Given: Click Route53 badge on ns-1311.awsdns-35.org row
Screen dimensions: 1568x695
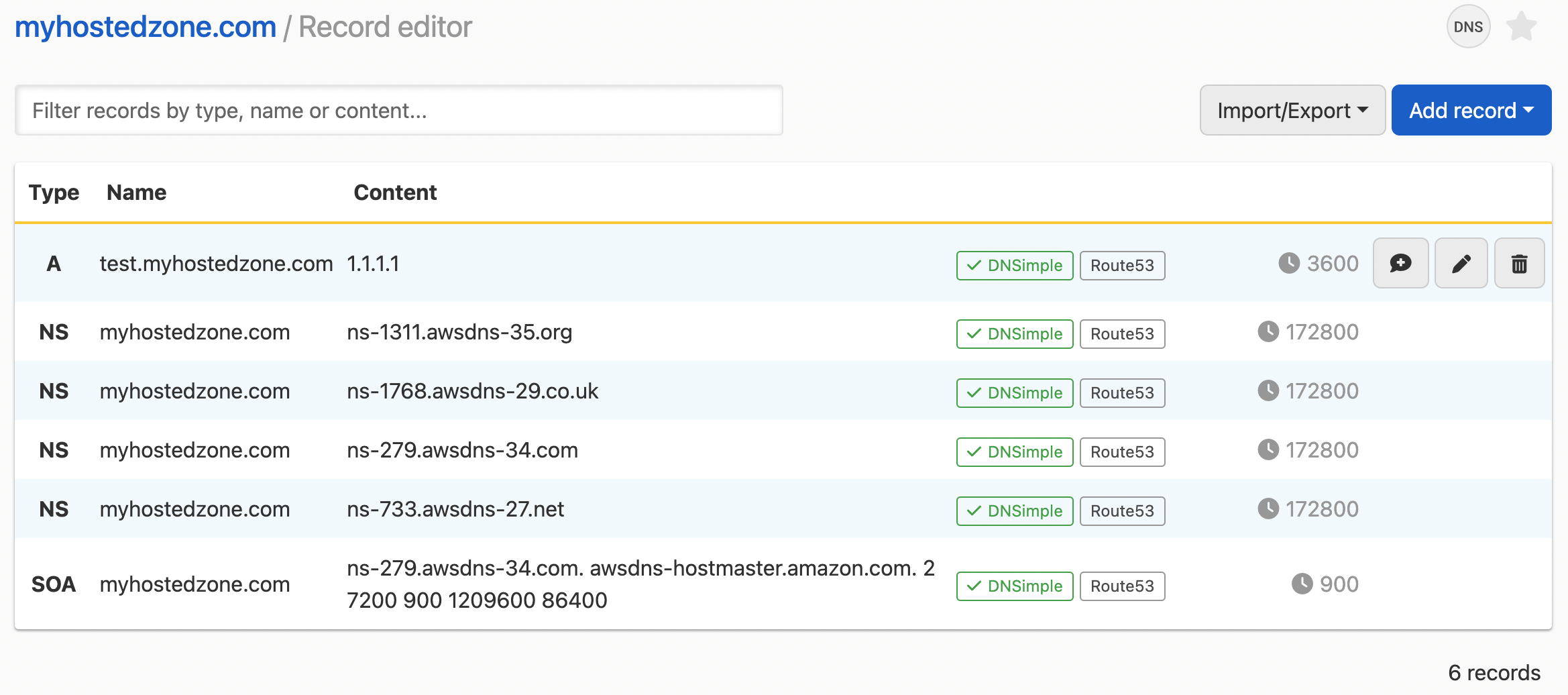Looking at the screenshot, I should coord(1122,334).
